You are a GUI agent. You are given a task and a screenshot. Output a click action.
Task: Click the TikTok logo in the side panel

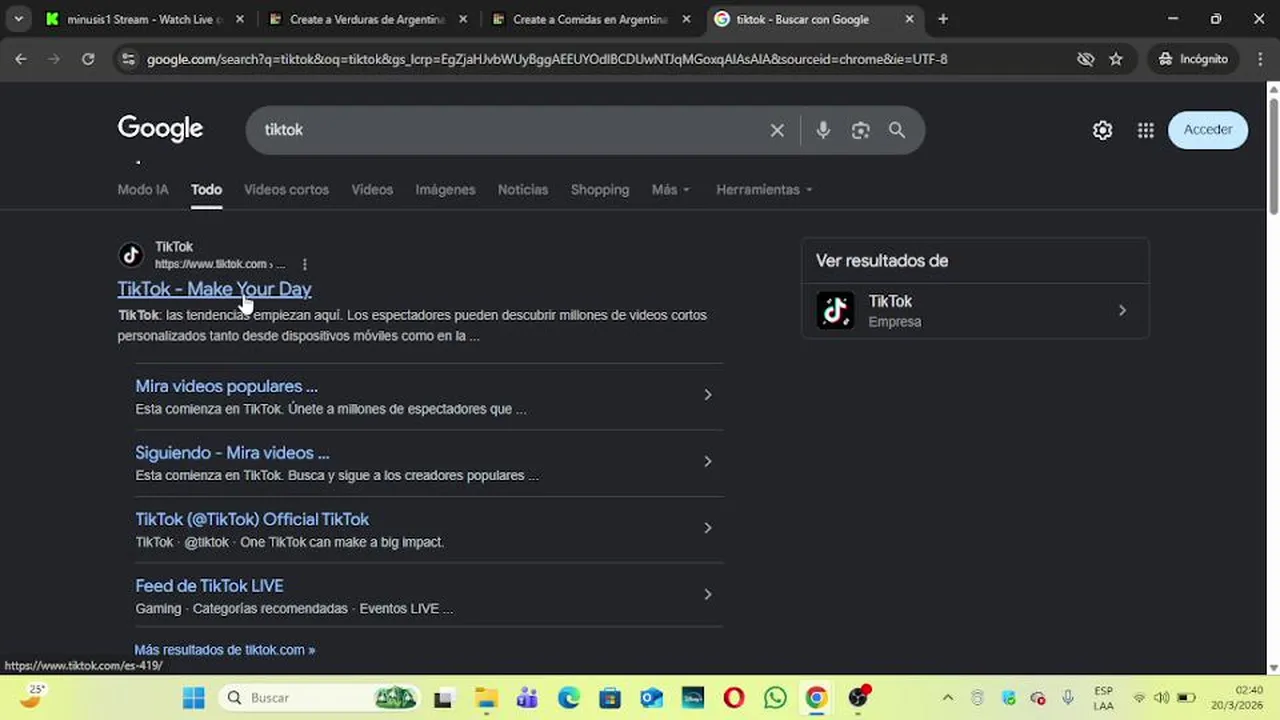click(x=835, y=310)
